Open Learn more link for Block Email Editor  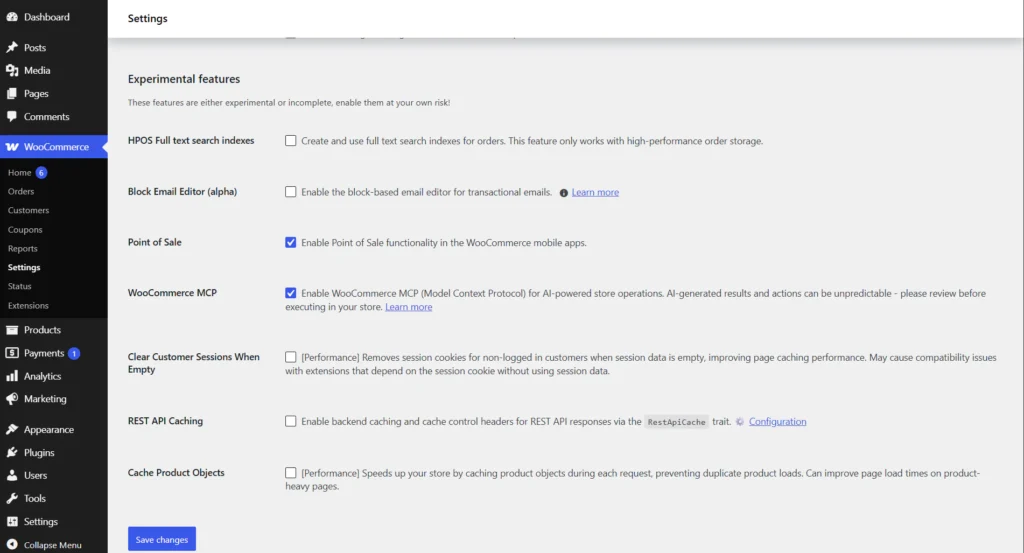(595, 192)
